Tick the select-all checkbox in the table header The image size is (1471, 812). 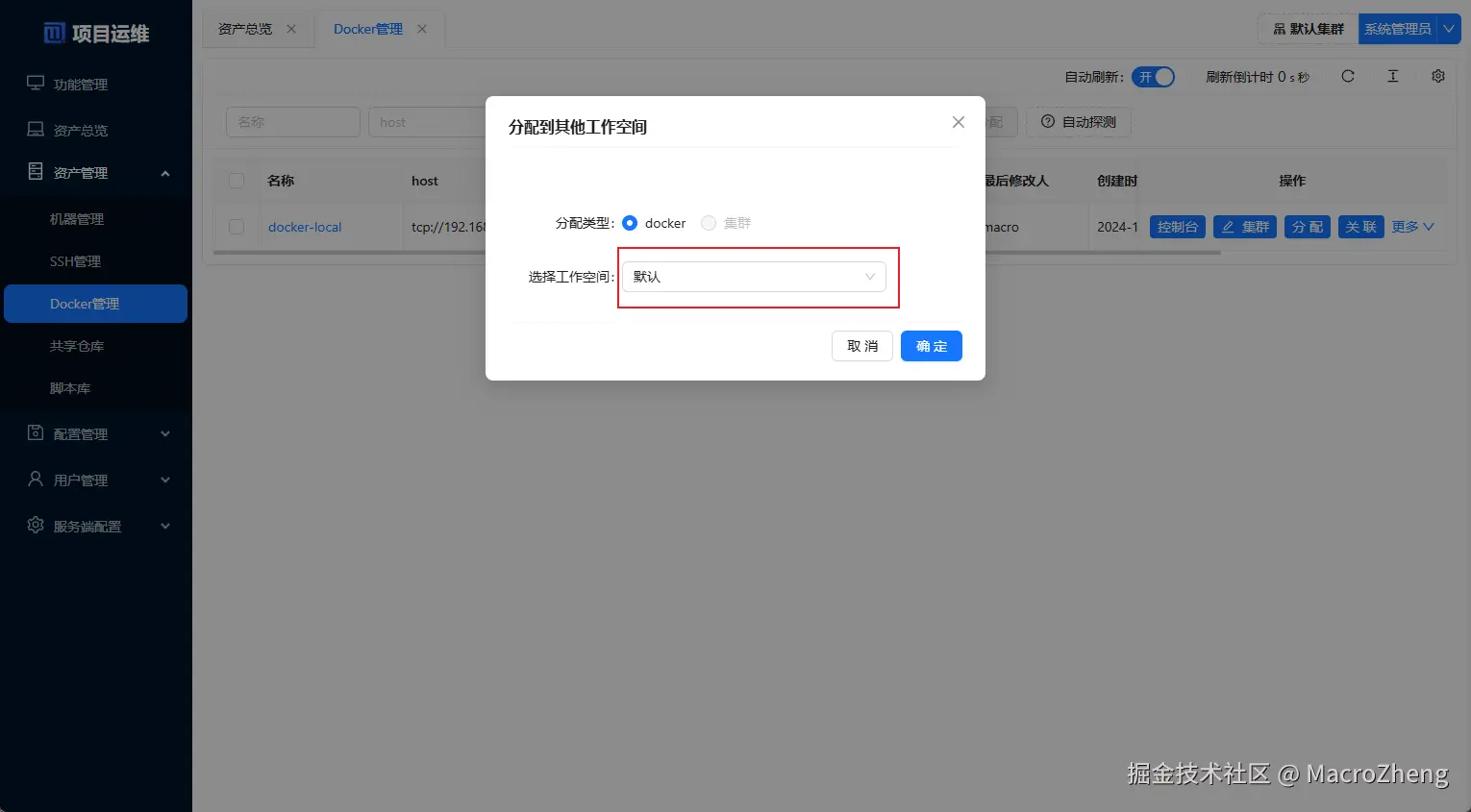click(x=237, y=181)
